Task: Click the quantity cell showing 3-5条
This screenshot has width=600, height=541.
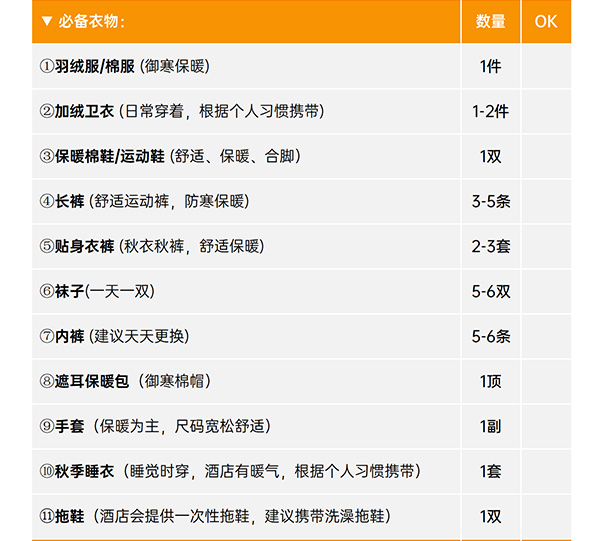Action: [490, 202]
